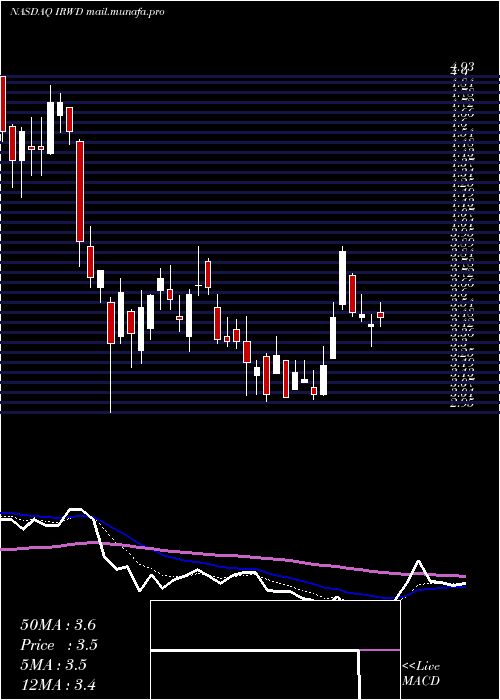This screenshot has height=700, width=500.
Task: Click the last red candlestick on the chart
Action: [x=380, y=315]
